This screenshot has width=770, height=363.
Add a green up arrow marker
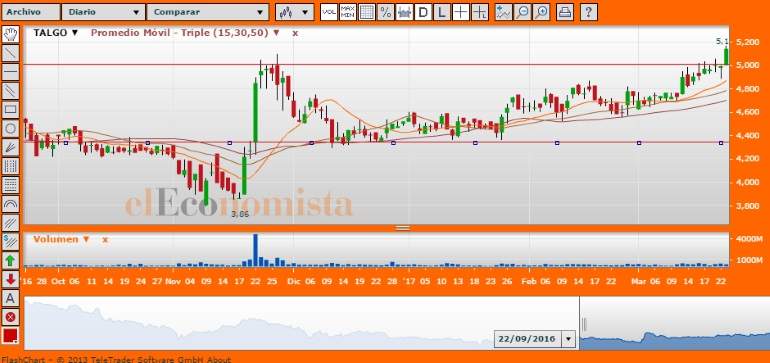[x=11, y=260]
